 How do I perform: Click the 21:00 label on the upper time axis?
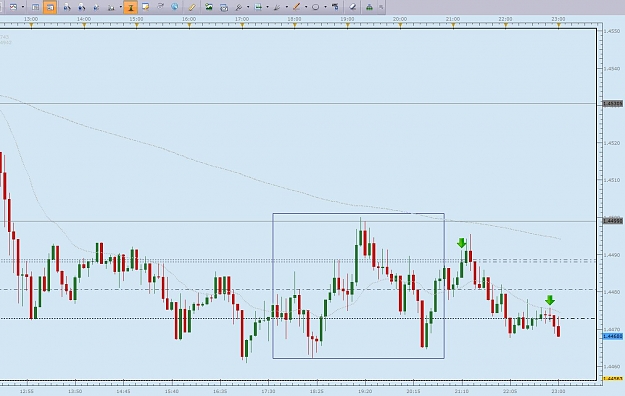453,19
